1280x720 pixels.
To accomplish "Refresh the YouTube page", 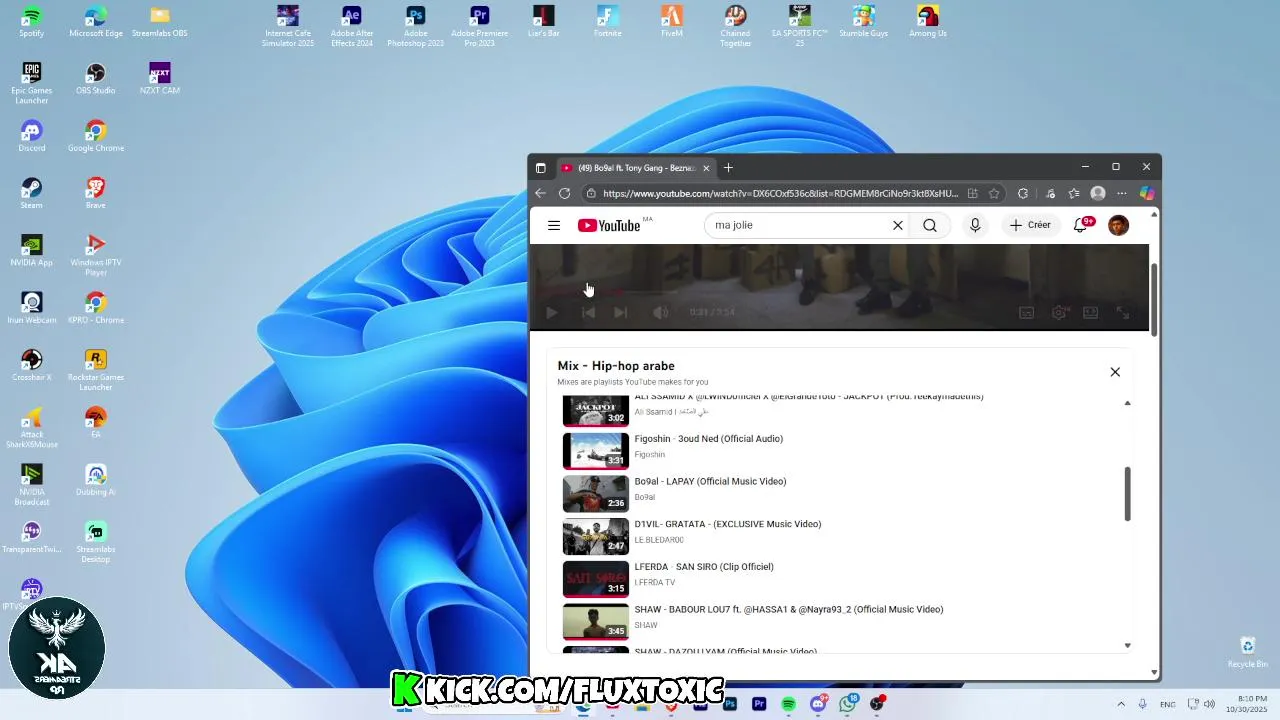I will [565, 193].
